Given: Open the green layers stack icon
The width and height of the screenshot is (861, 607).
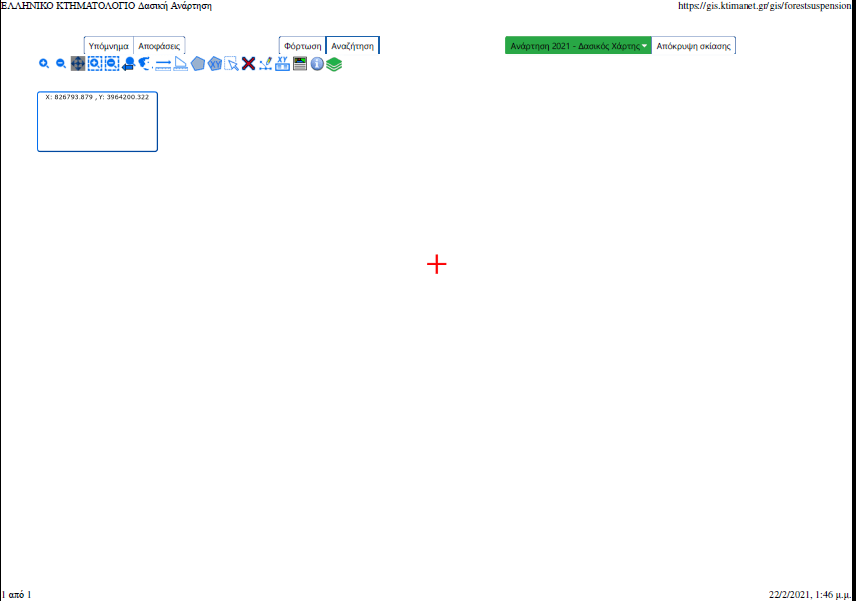Looking at the screenshot, I should [x=334, y=64].
